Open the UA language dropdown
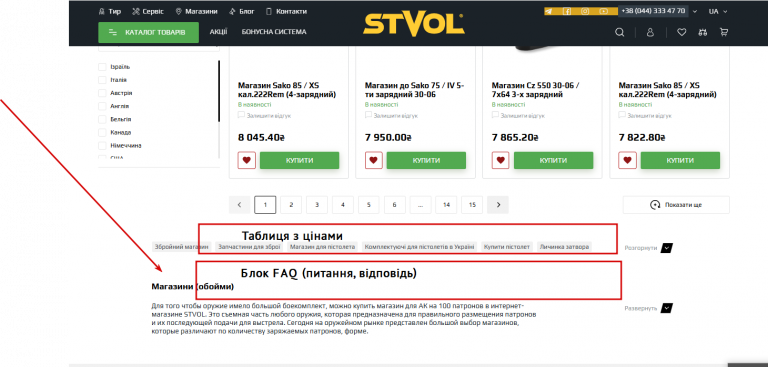The width and height of the screenshot is (768, 367). tap(718, 11)
